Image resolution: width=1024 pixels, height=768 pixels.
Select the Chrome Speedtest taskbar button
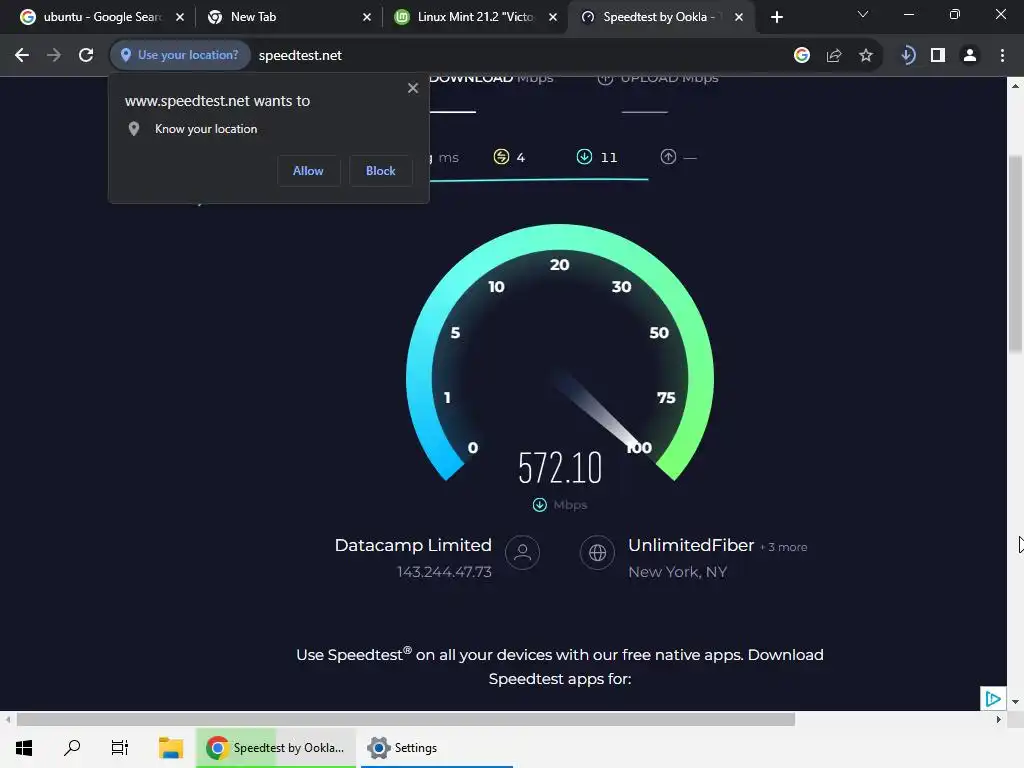pyautogui.click(x=276, y=748)
